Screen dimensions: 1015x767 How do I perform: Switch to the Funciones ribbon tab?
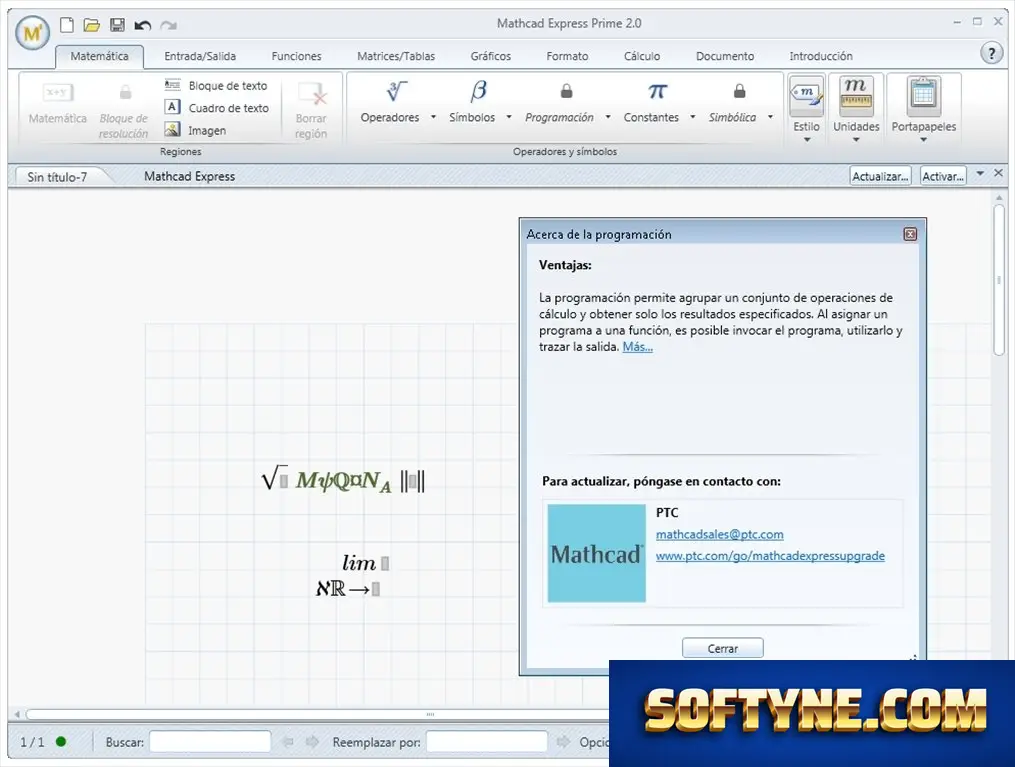296,56
